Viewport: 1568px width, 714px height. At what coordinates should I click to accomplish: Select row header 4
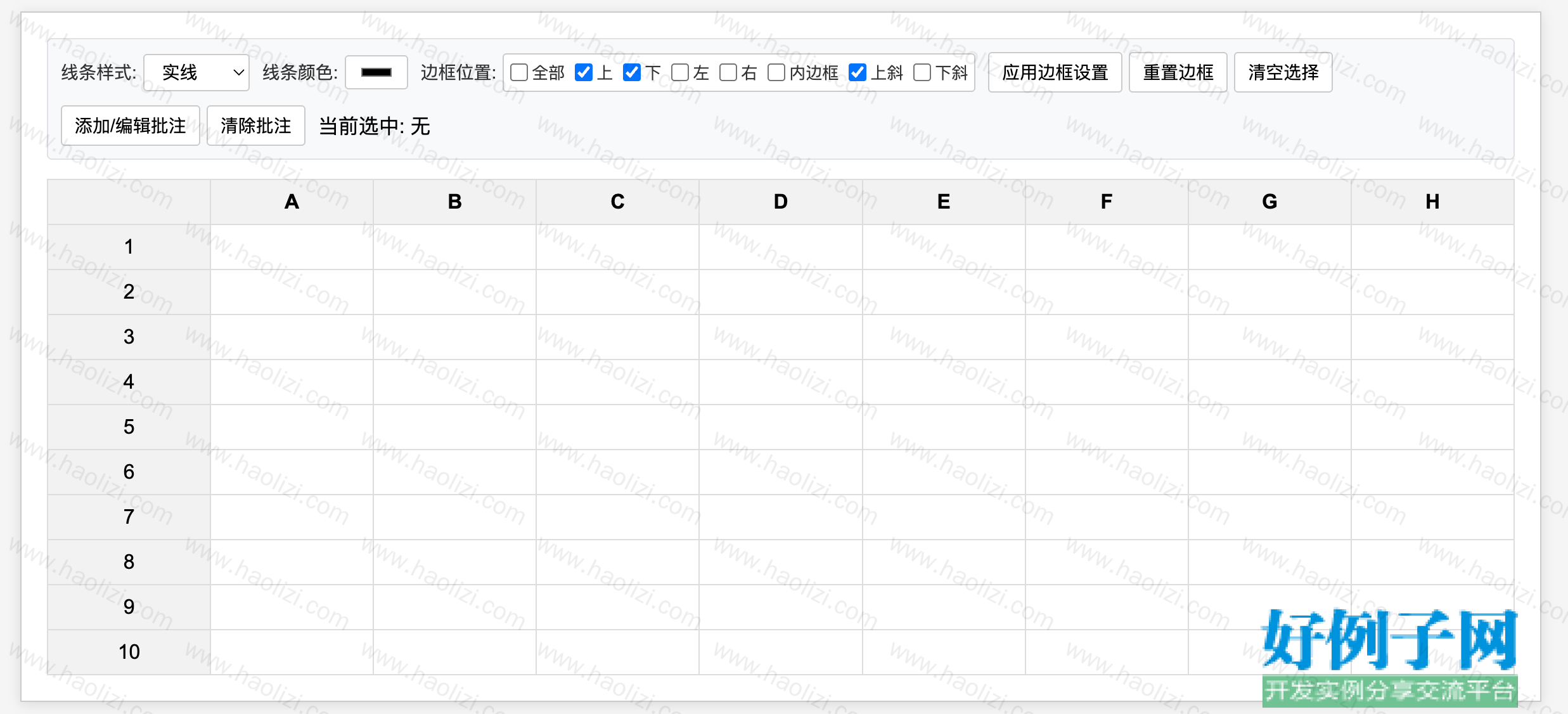[129, 382]
